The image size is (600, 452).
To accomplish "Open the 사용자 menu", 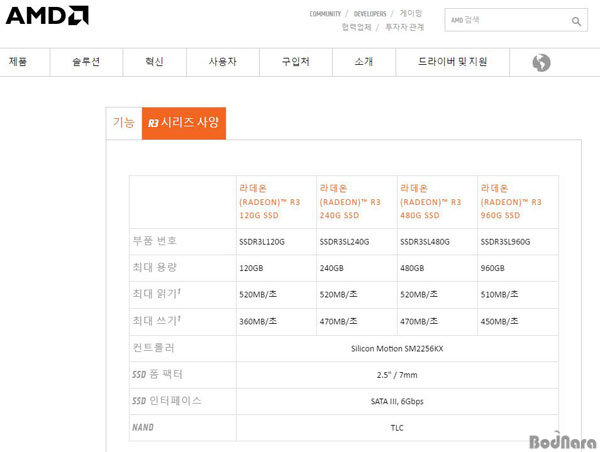I will click(222, 62).
